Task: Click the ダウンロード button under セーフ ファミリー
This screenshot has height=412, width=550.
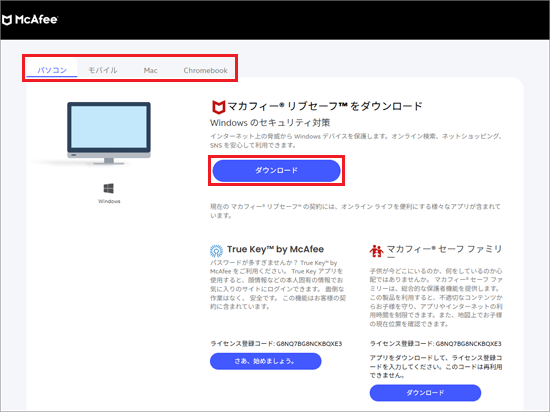Action: coord(425,393)
